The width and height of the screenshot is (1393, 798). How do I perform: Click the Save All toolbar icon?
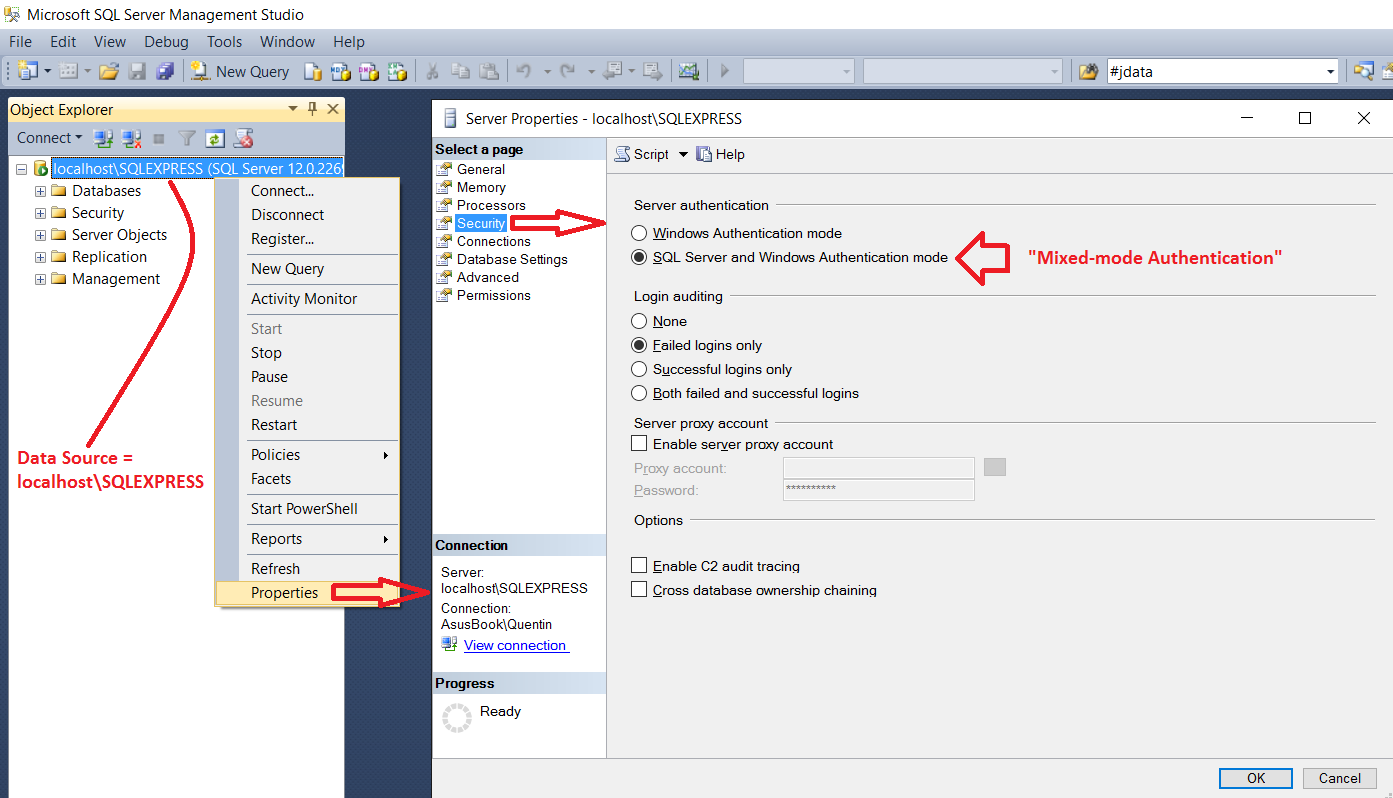165,71
